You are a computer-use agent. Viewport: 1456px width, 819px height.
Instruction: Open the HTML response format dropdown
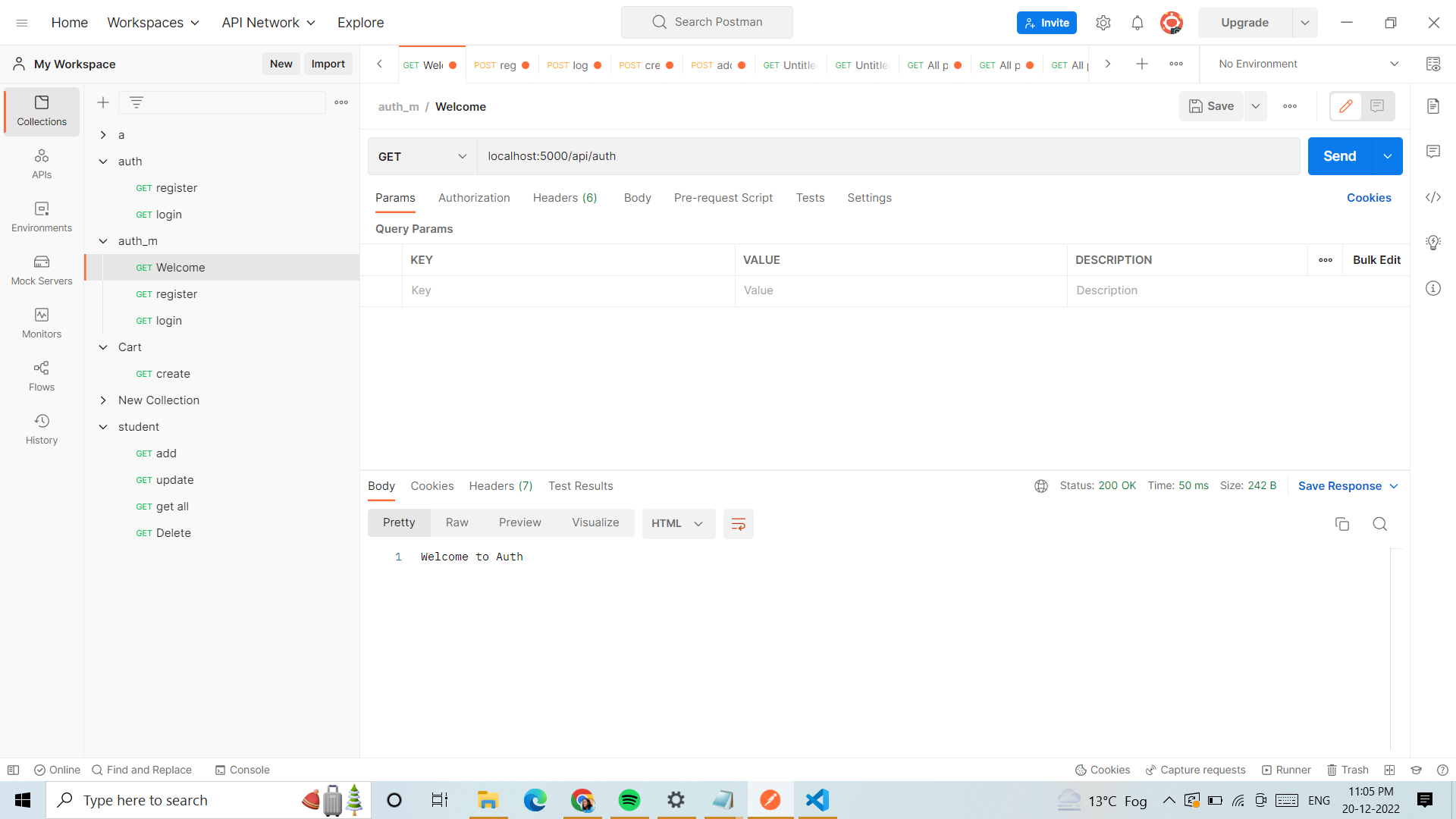coord(677,523)
